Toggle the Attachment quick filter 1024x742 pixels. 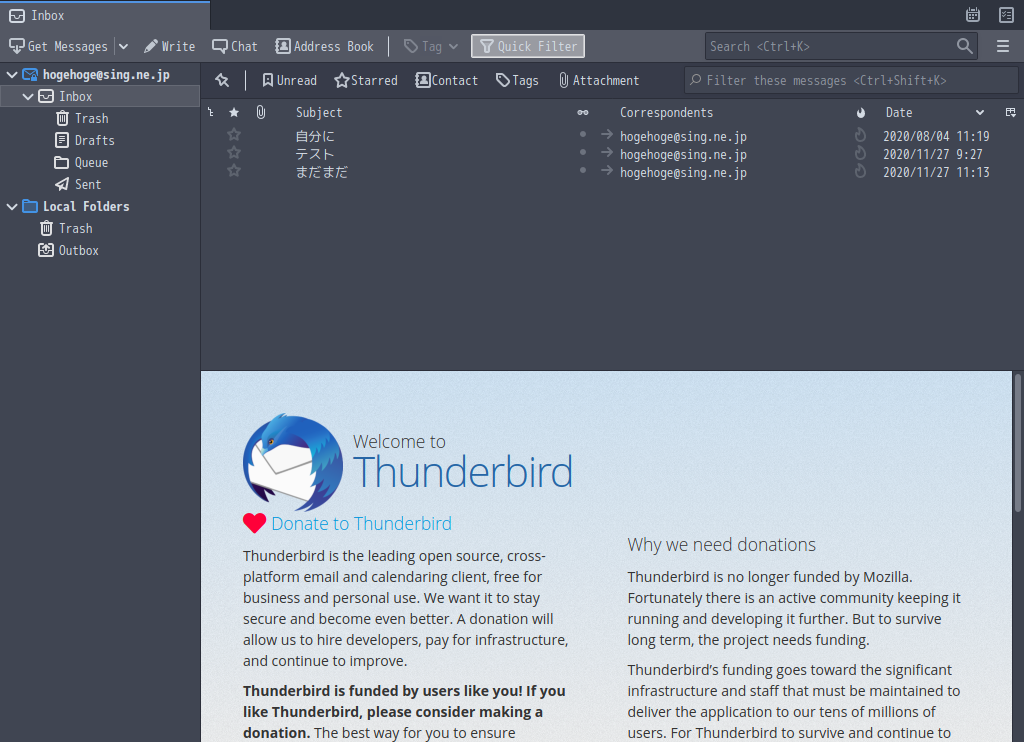click(599, 80)
